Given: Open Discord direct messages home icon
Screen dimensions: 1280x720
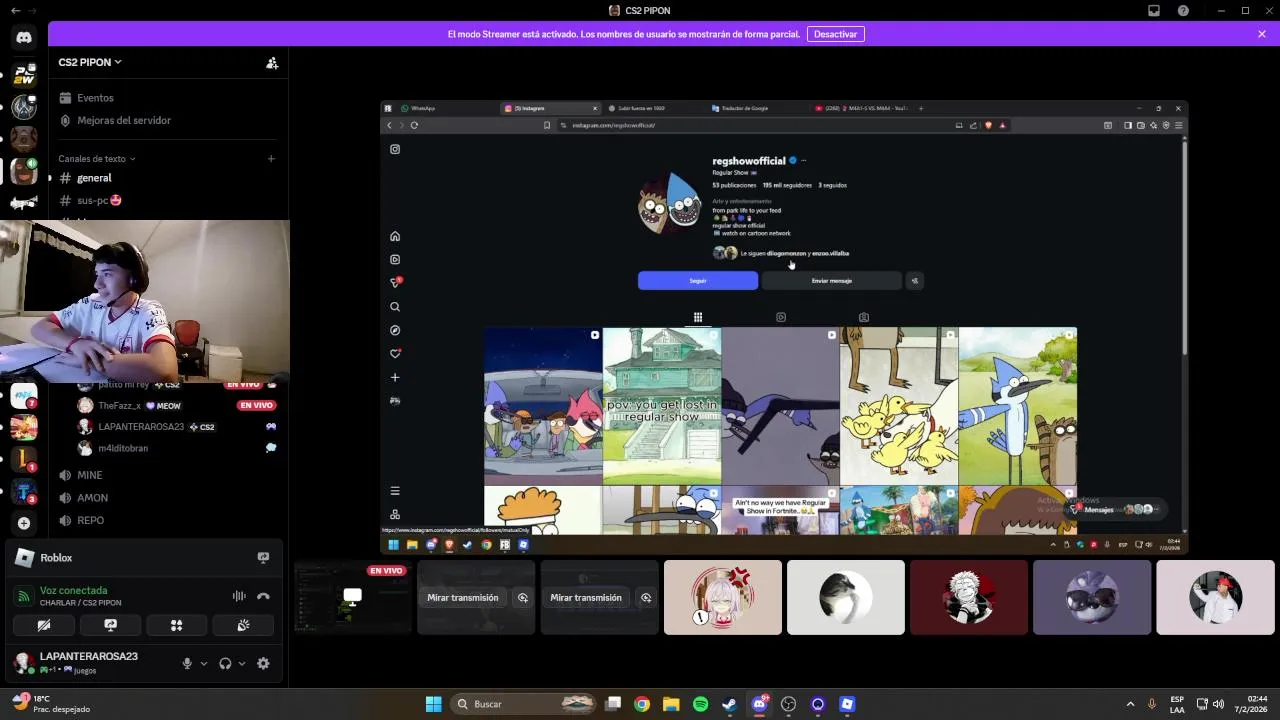Looking at the screenshot, I should pyautogui.click(x=24, y=38).
